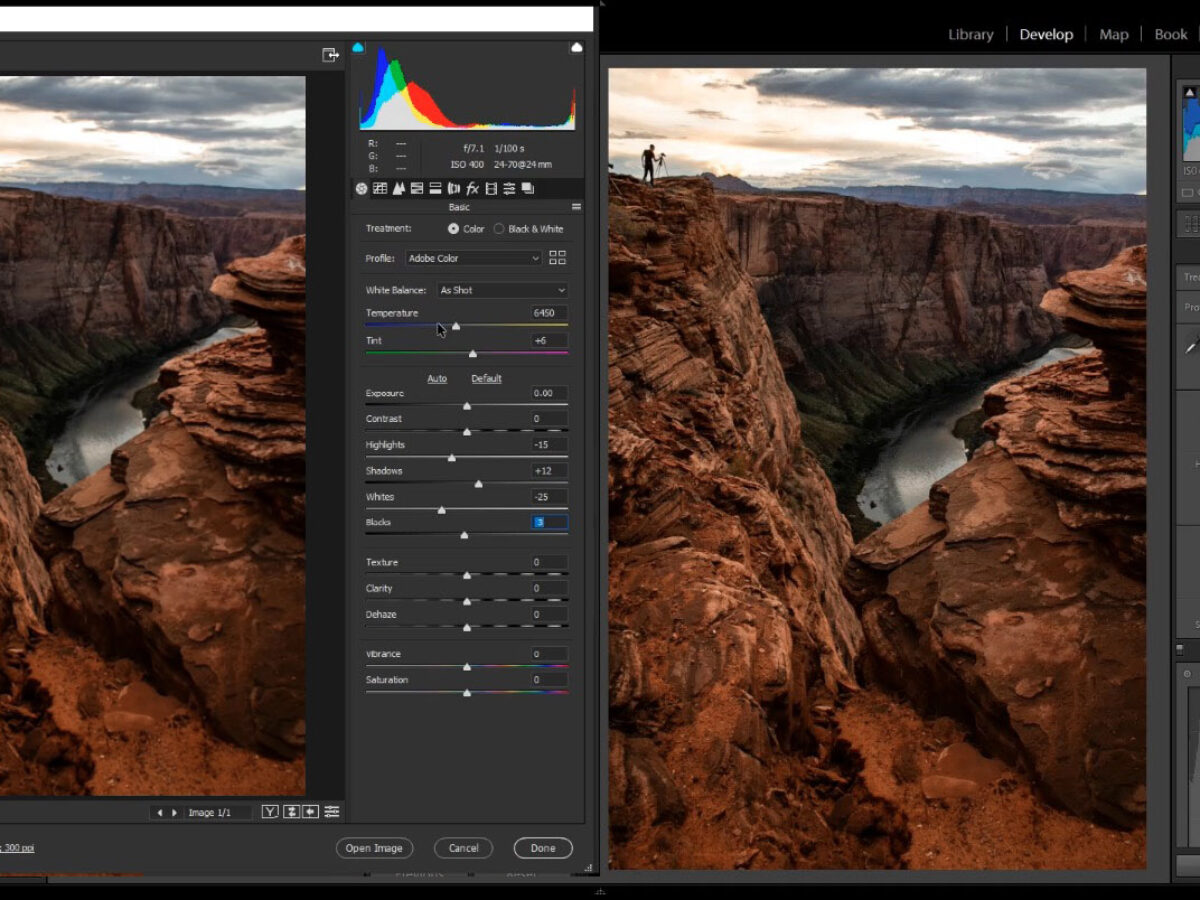1200x900 pixels.
Task: Open the Detail panel icon
Action: click(398, 188)
